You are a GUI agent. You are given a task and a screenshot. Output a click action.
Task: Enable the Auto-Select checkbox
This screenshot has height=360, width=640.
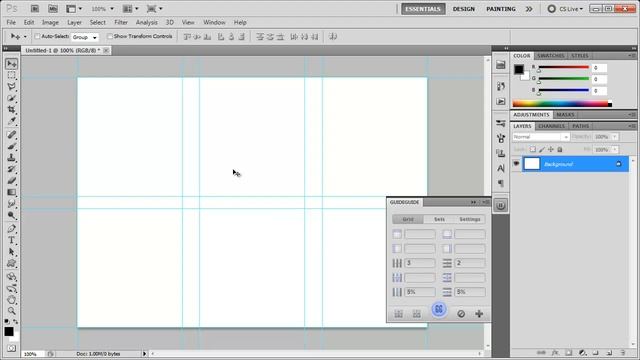click(x=38, y=36)
